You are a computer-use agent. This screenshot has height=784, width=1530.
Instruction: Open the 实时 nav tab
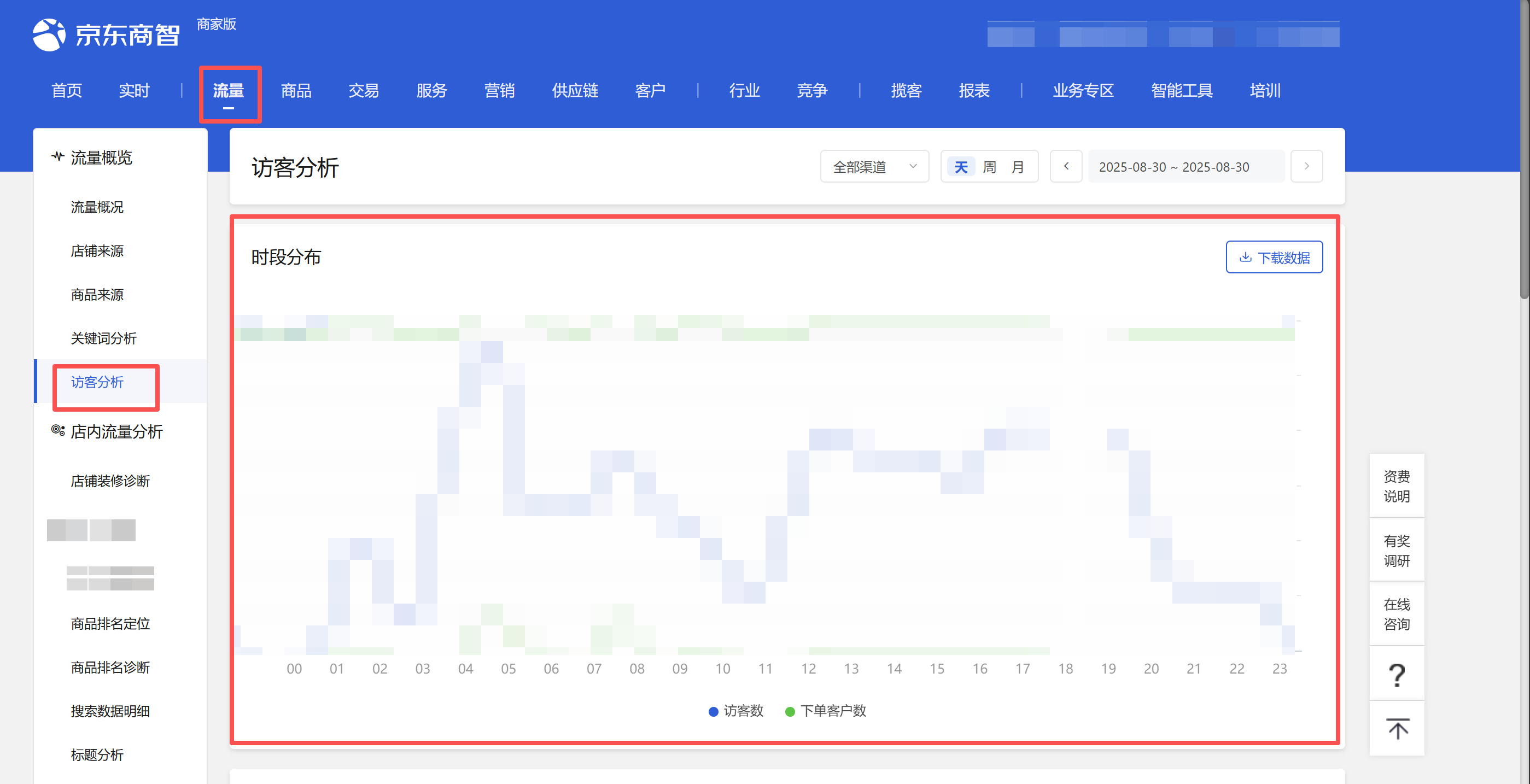134,91
